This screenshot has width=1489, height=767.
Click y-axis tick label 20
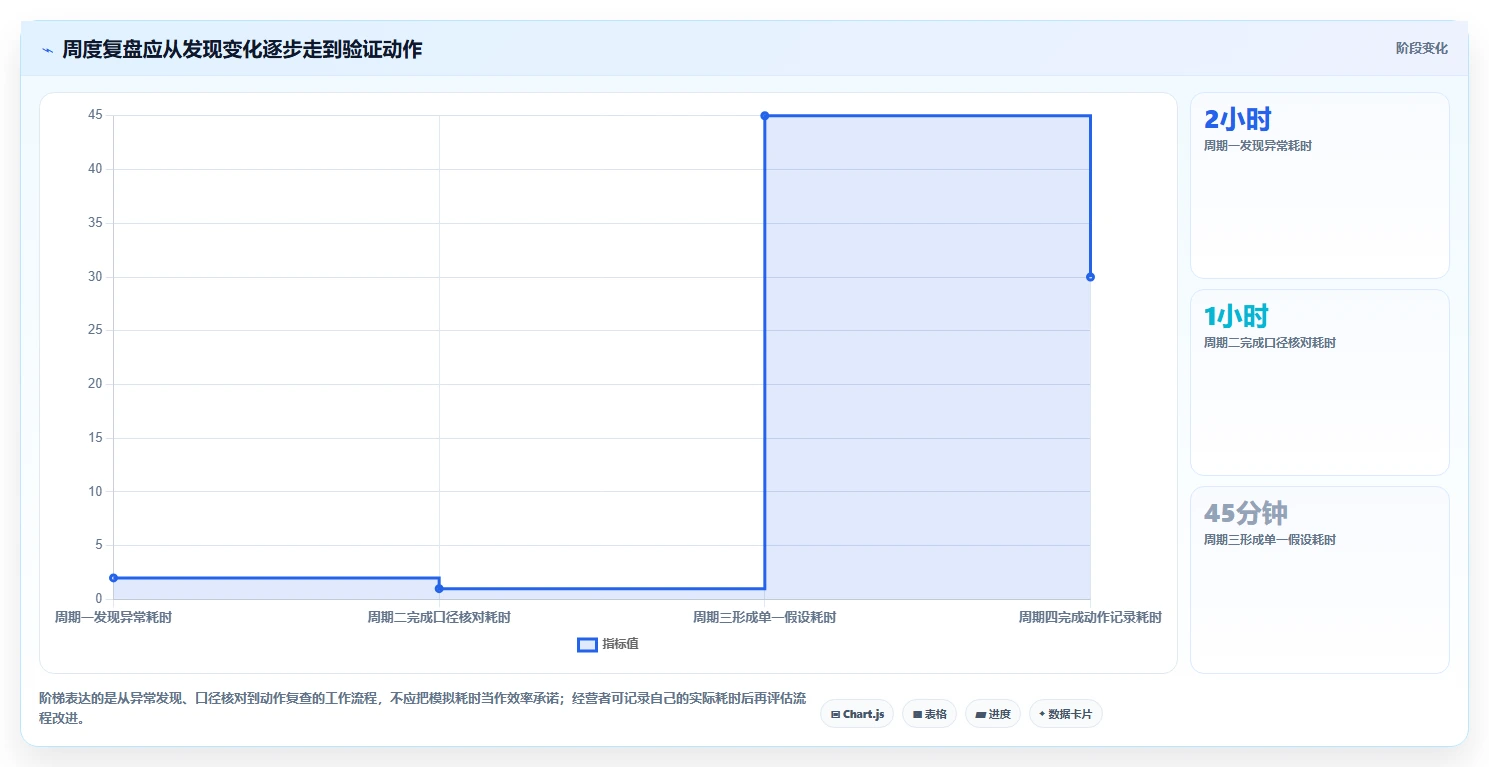[95, 384]
